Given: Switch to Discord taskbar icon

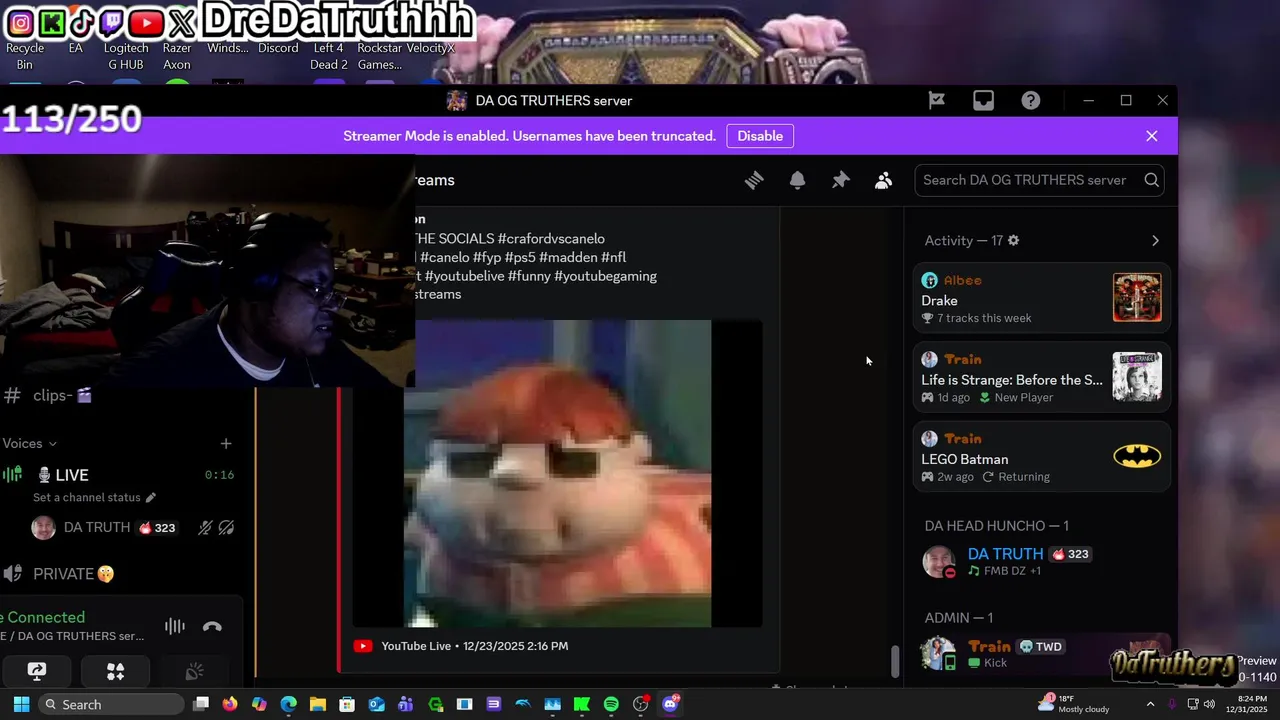Looking at the screenshot, I should click(670, 704).
